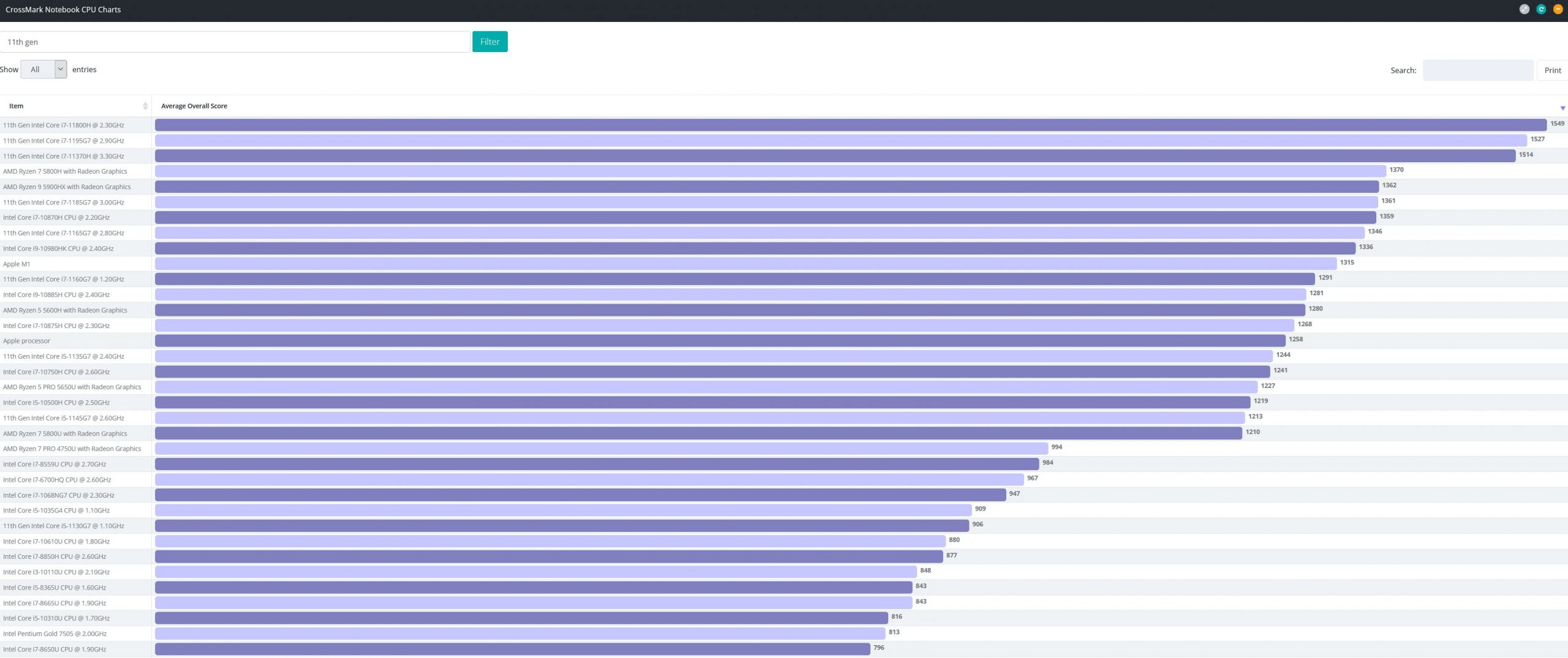This screenshot has width=1568, height=658.
Task: Click the Item column sort arrows
Action: tap(145, 106)
